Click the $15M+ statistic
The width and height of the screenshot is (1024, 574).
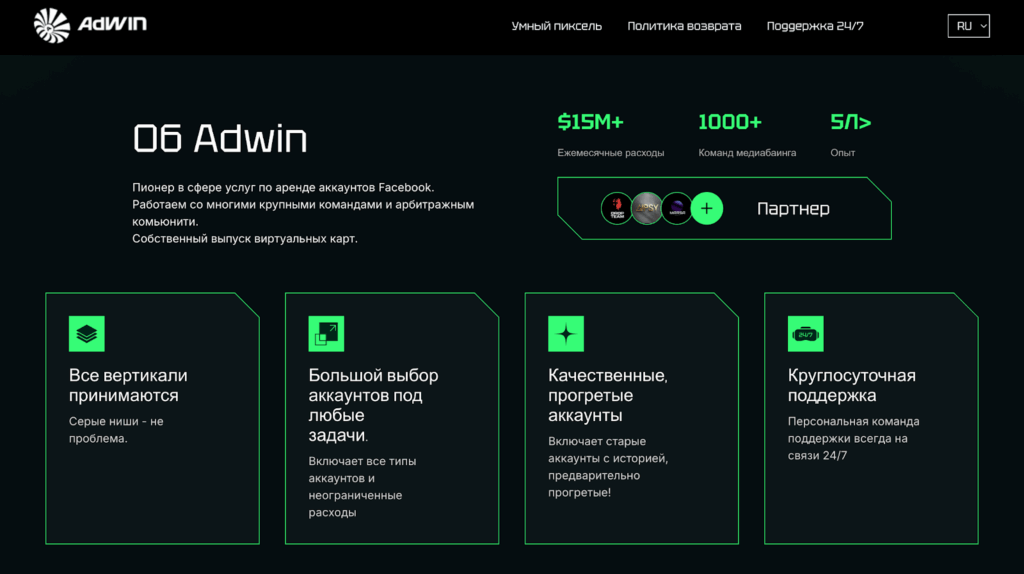pos(591,122)
